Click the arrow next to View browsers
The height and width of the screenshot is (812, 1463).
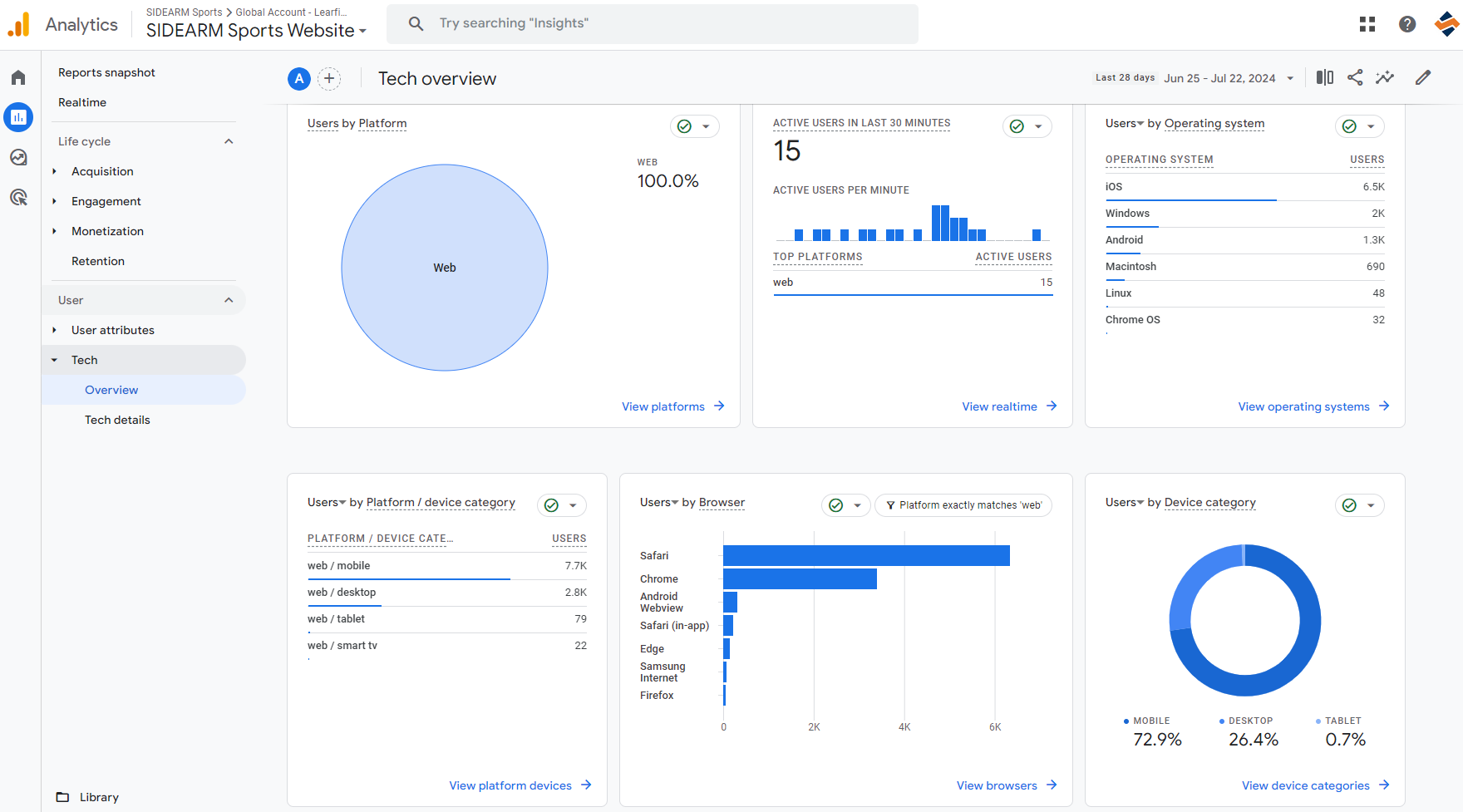(1052, 785)
